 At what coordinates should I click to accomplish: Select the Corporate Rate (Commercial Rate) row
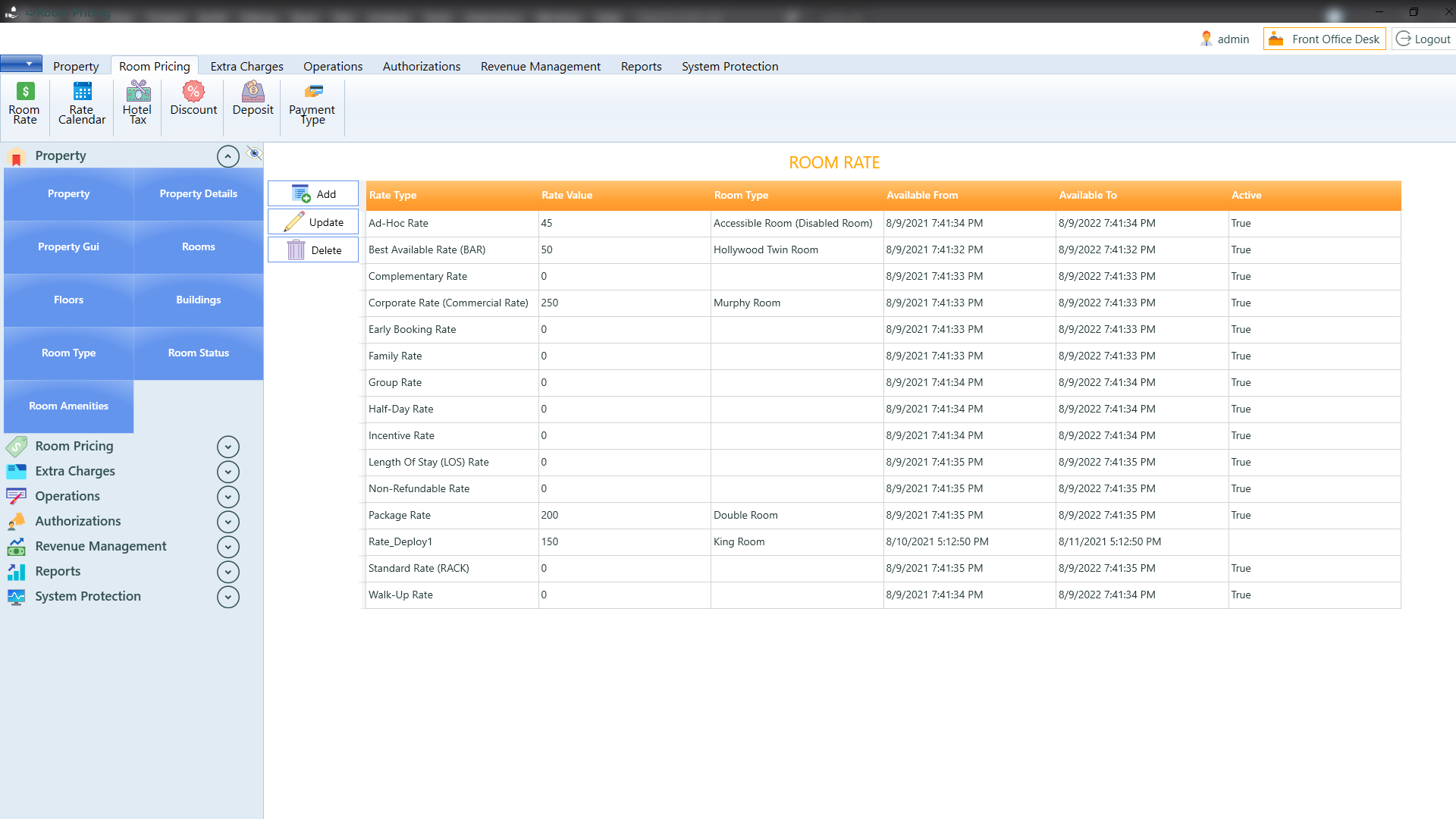tap(883, 303)
